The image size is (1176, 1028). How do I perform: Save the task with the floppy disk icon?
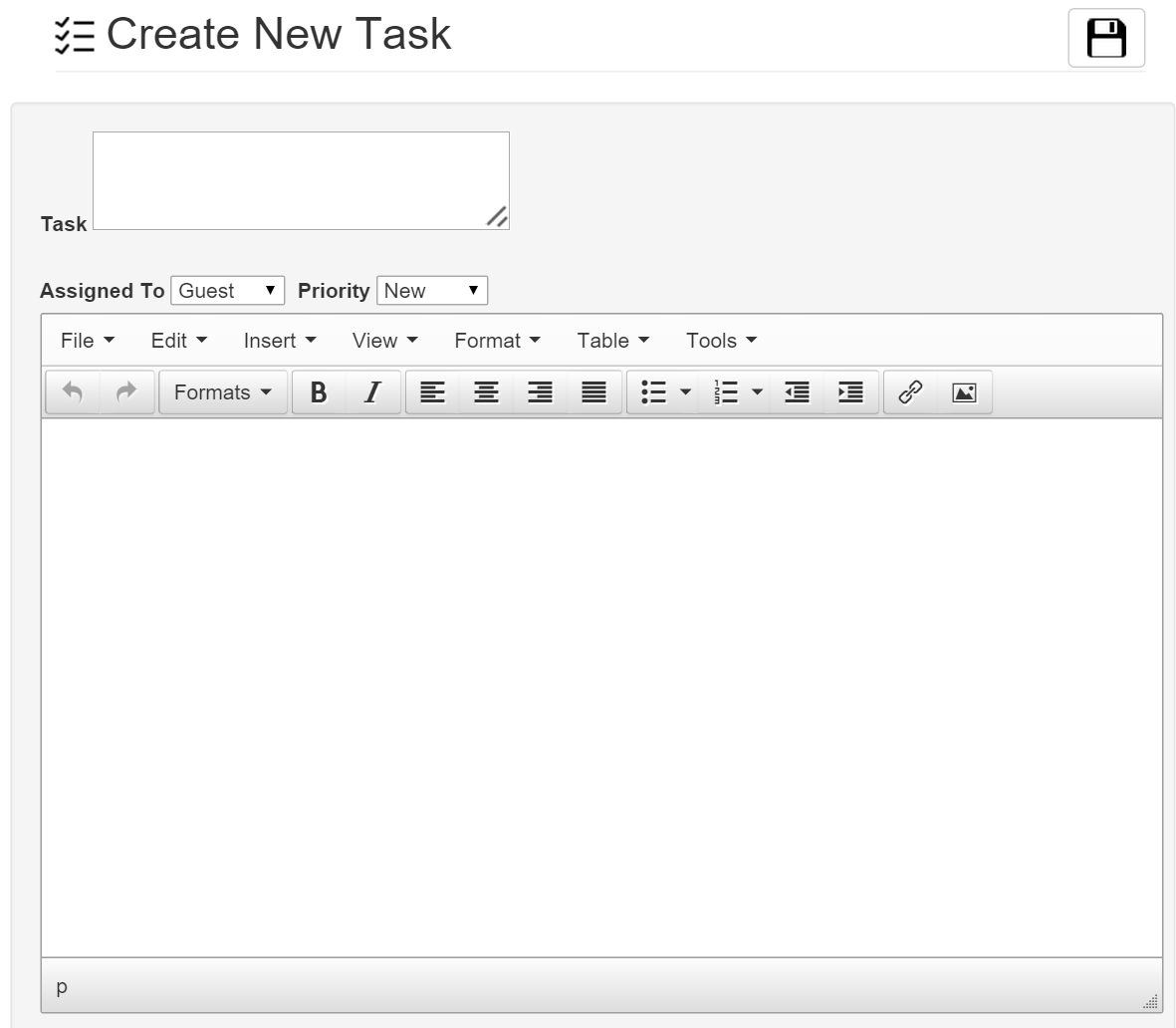(x=1106, y=38)
